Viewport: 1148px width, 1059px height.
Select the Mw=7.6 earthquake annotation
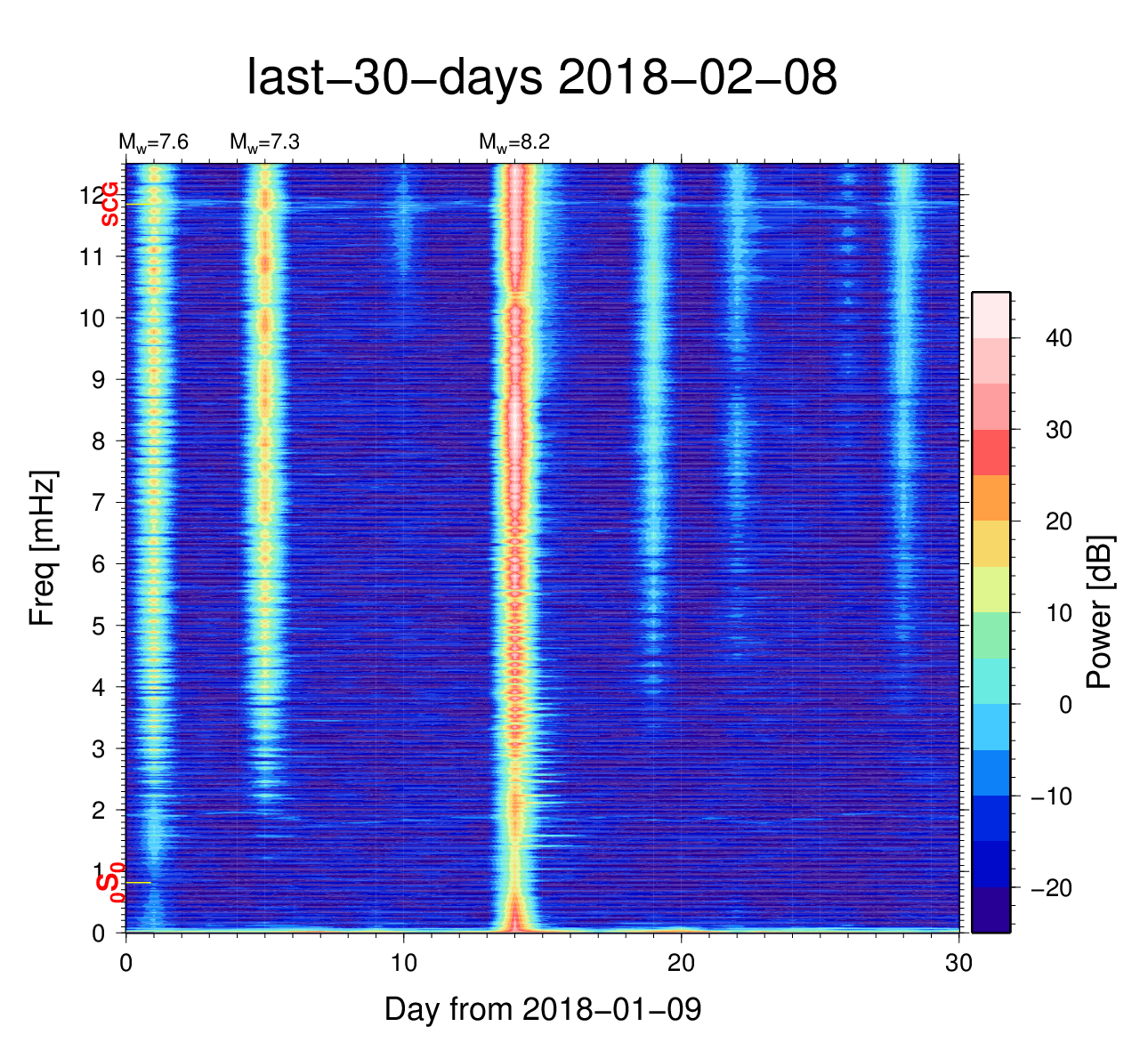(153, 142)
